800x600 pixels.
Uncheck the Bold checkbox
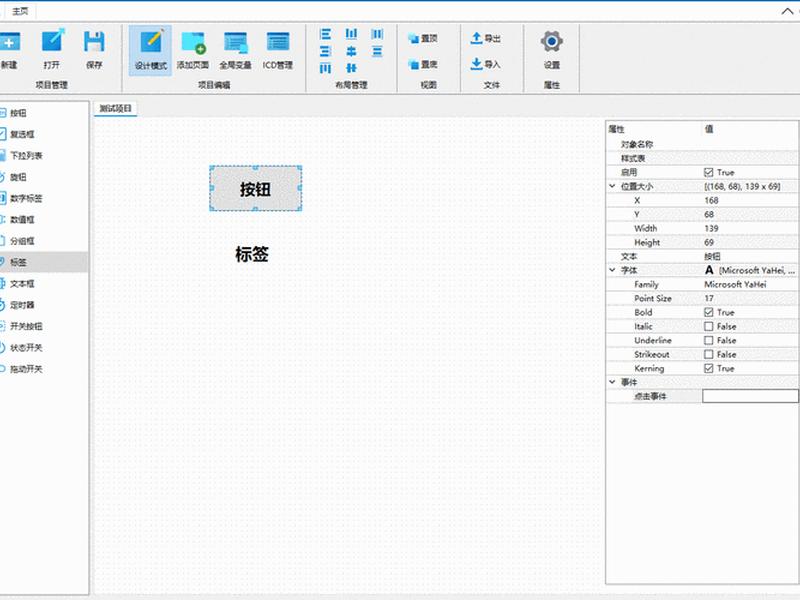click(708, 312)
